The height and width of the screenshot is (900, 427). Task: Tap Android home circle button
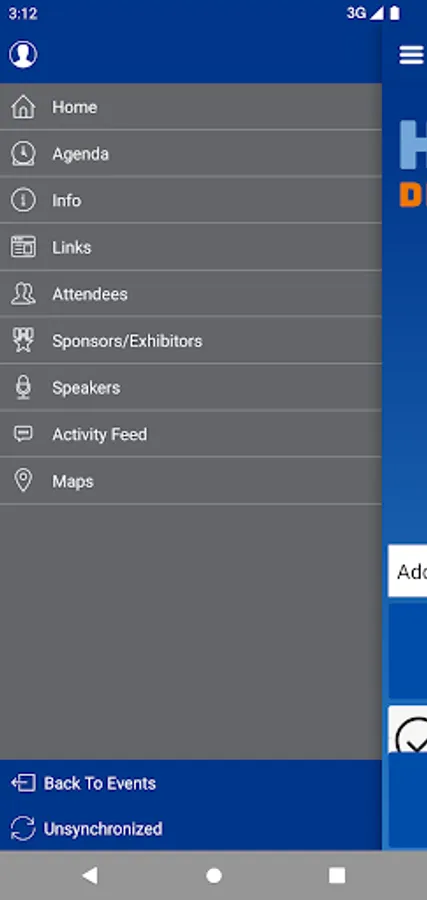pos(214,875)
